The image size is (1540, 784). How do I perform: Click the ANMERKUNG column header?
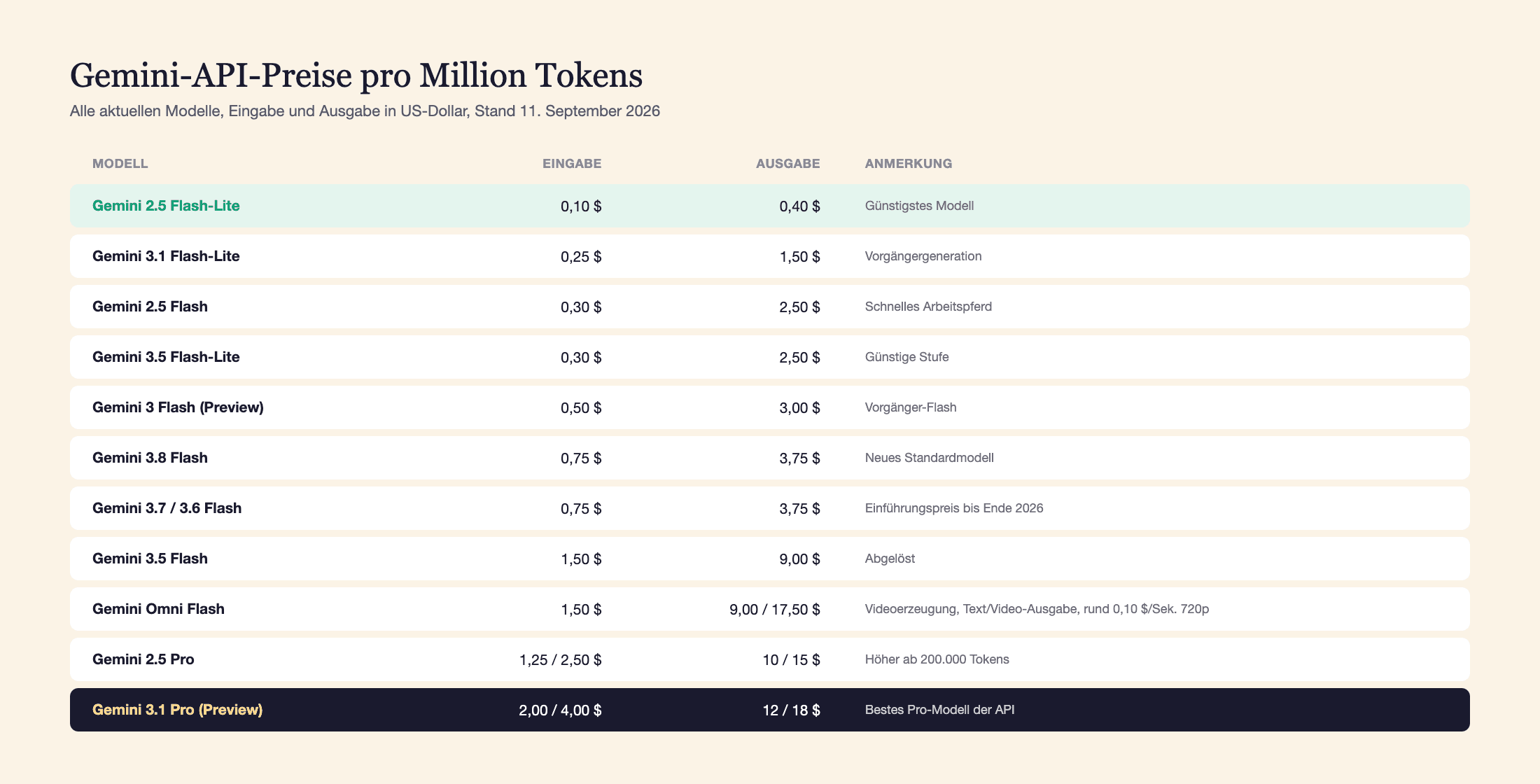pos(909,164)
